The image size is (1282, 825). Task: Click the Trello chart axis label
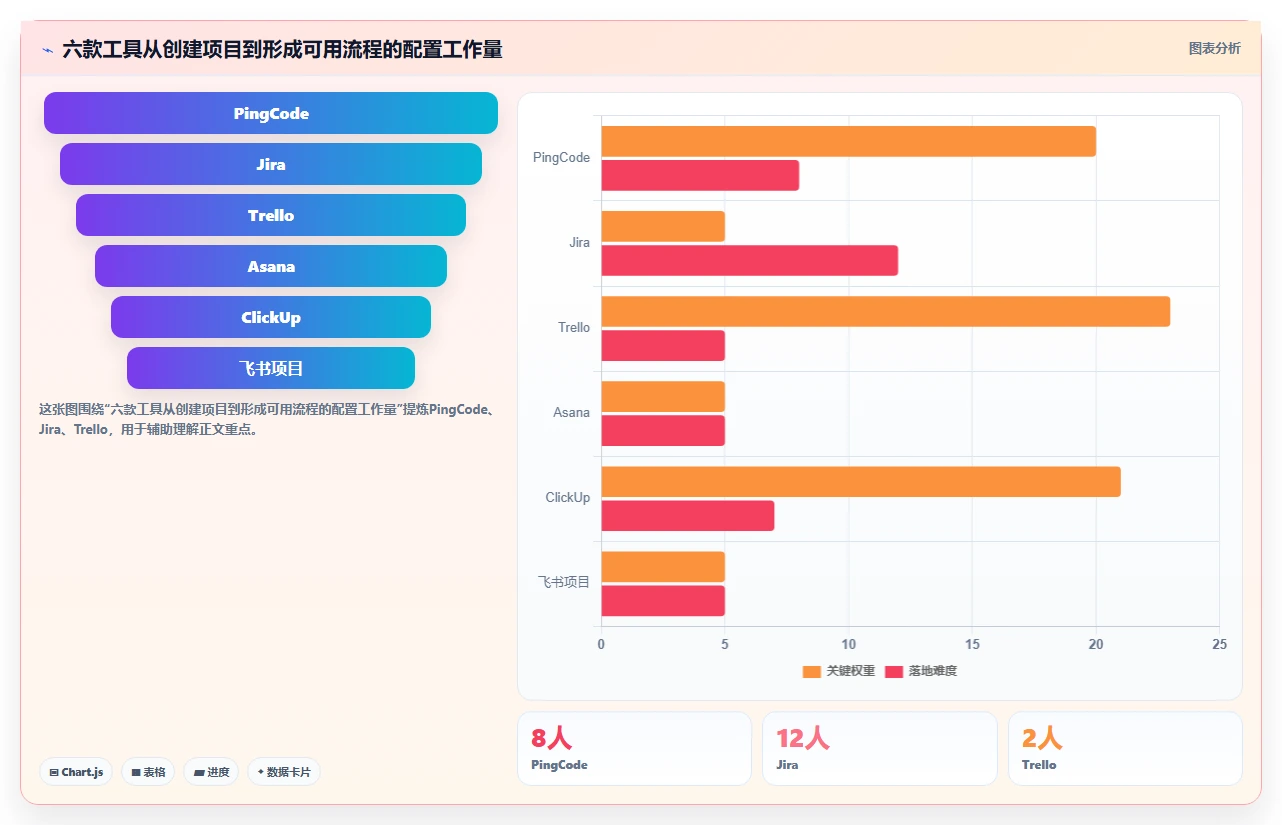pyautogui.click(x=574, y=328)
